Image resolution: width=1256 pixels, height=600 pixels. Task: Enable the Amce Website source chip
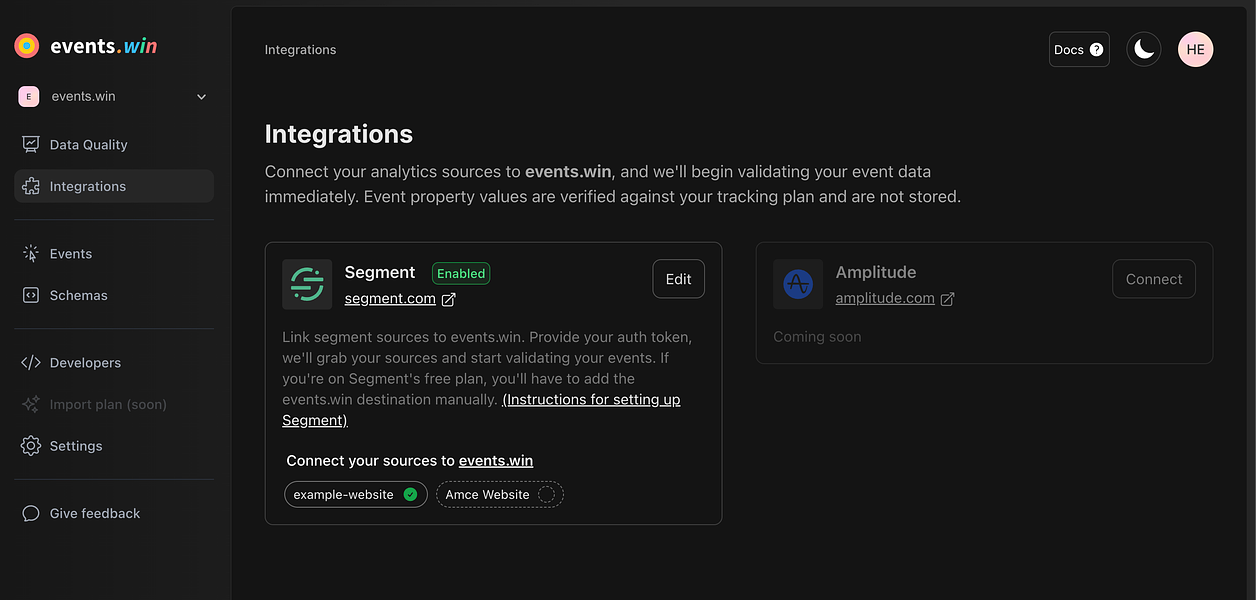click(500, 495)
